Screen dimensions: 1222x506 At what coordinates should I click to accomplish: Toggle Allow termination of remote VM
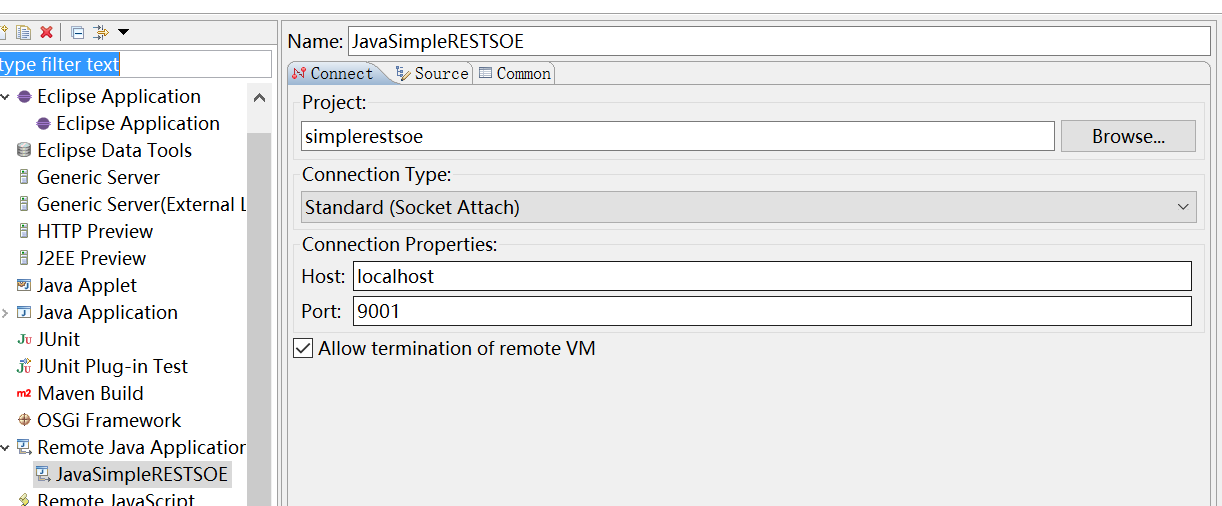(x=302, y=348)
